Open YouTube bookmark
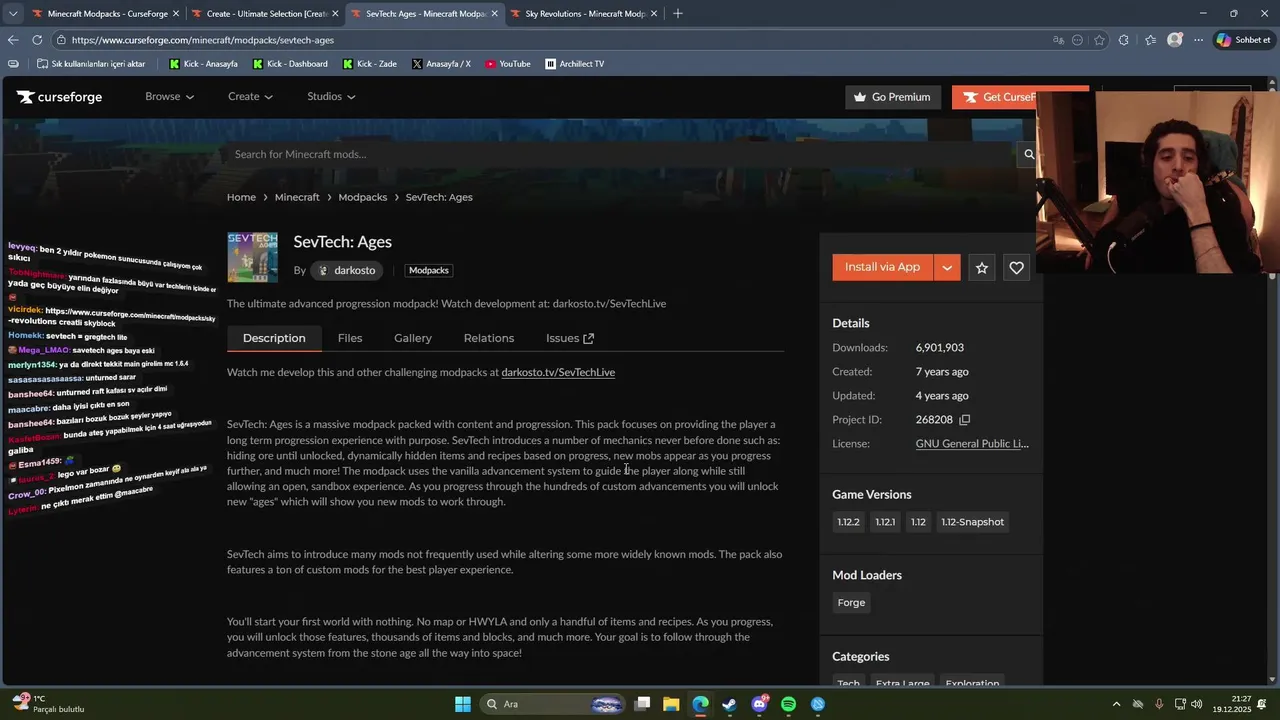Screen dimensions: 1280x720 (x=508, y=64)
